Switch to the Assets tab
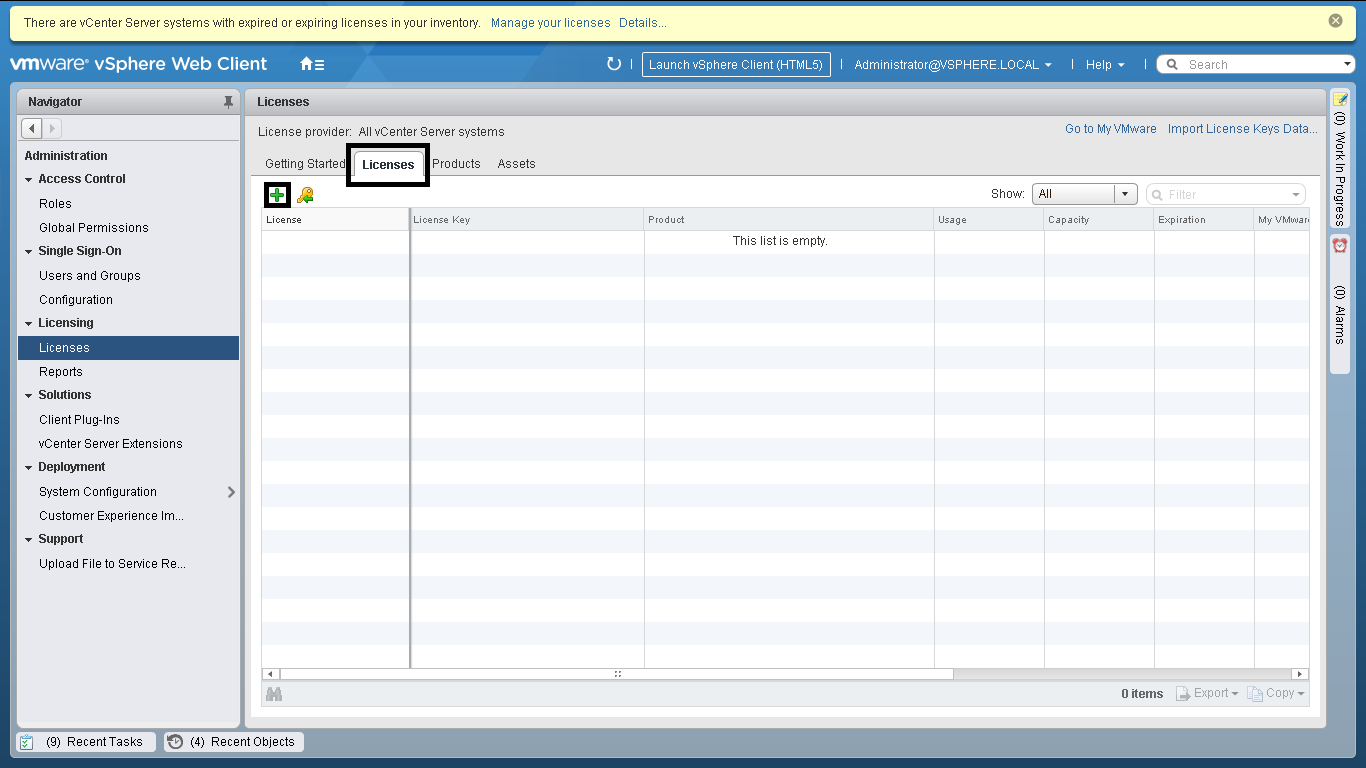Viewport: 1366px width, 768px height. point(516,164)
